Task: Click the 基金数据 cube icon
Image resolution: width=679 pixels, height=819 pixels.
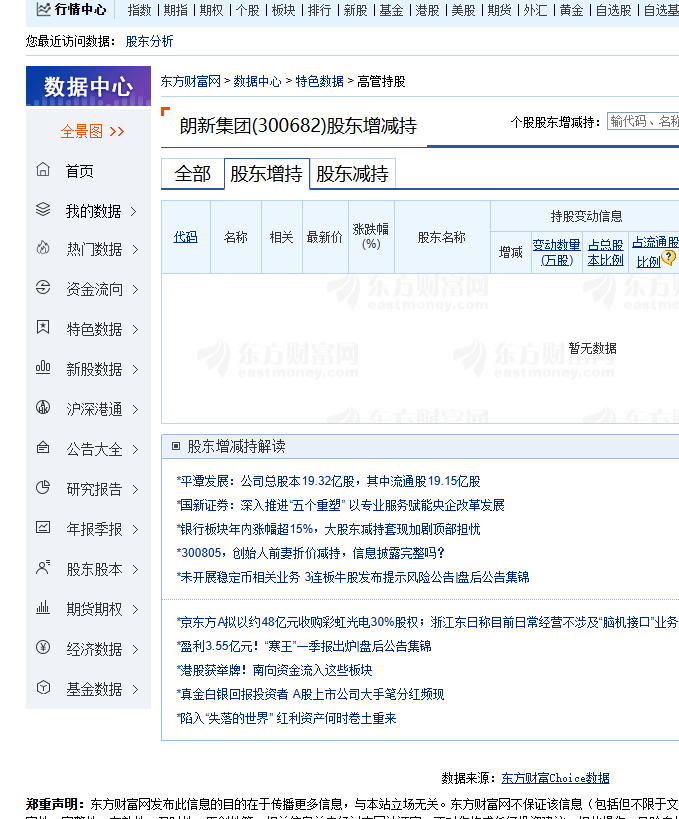Action: pyautogui.click(x=43, y=687)
